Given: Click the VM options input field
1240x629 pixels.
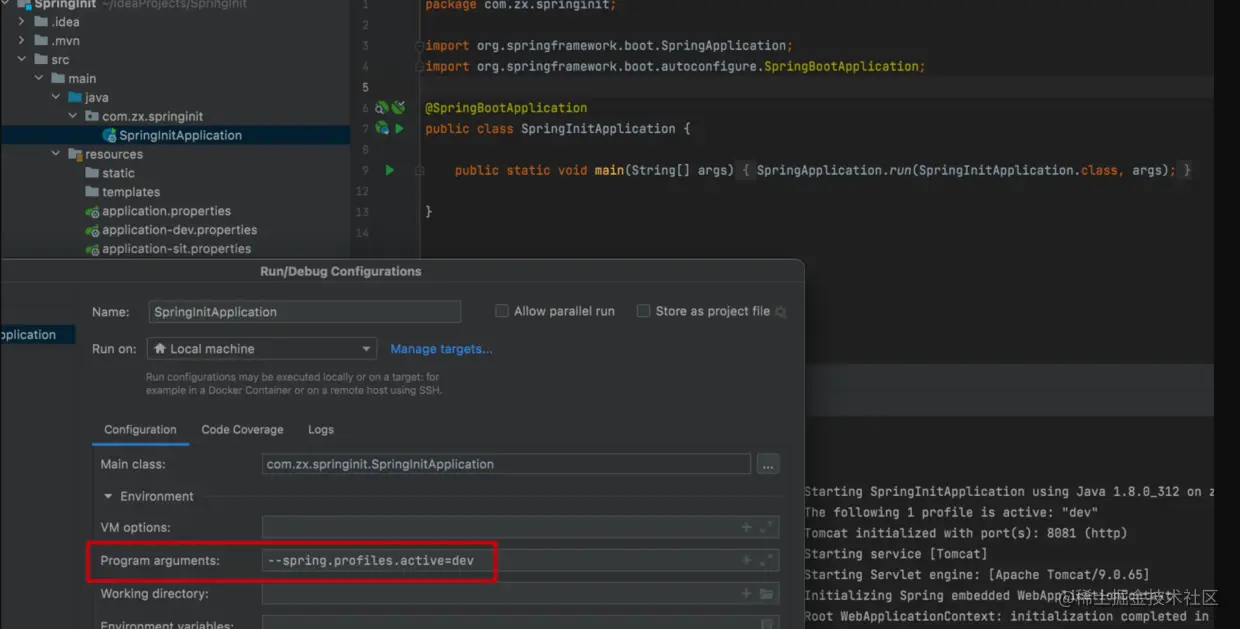Looking at the screenshot, I should [520, 527].
